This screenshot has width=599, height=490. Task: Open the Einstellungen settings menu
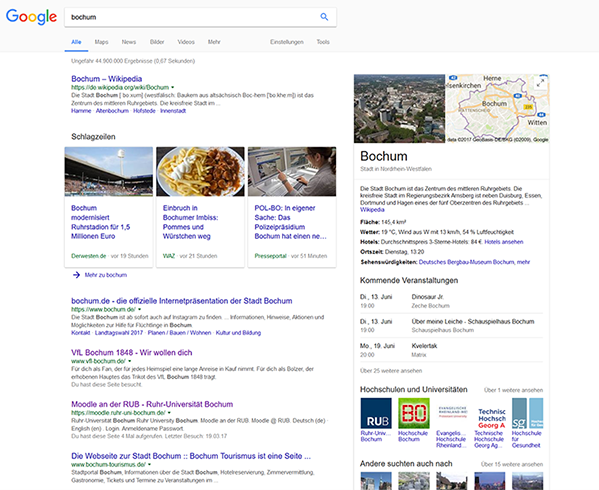point(287,42)
